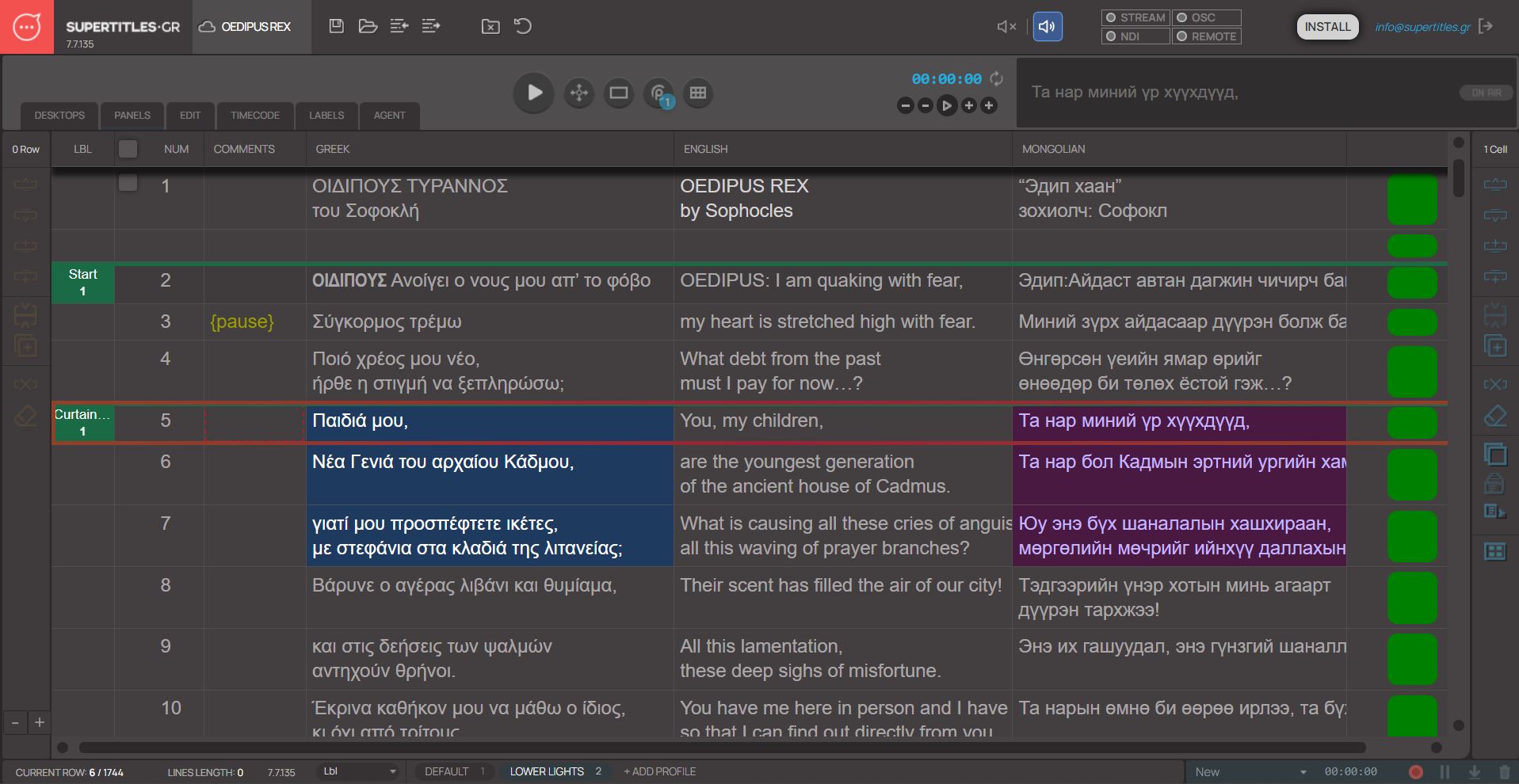This screenshot has width=1519, height=784.
Task: Click the undo arrow icon
Action: point(523,26)
